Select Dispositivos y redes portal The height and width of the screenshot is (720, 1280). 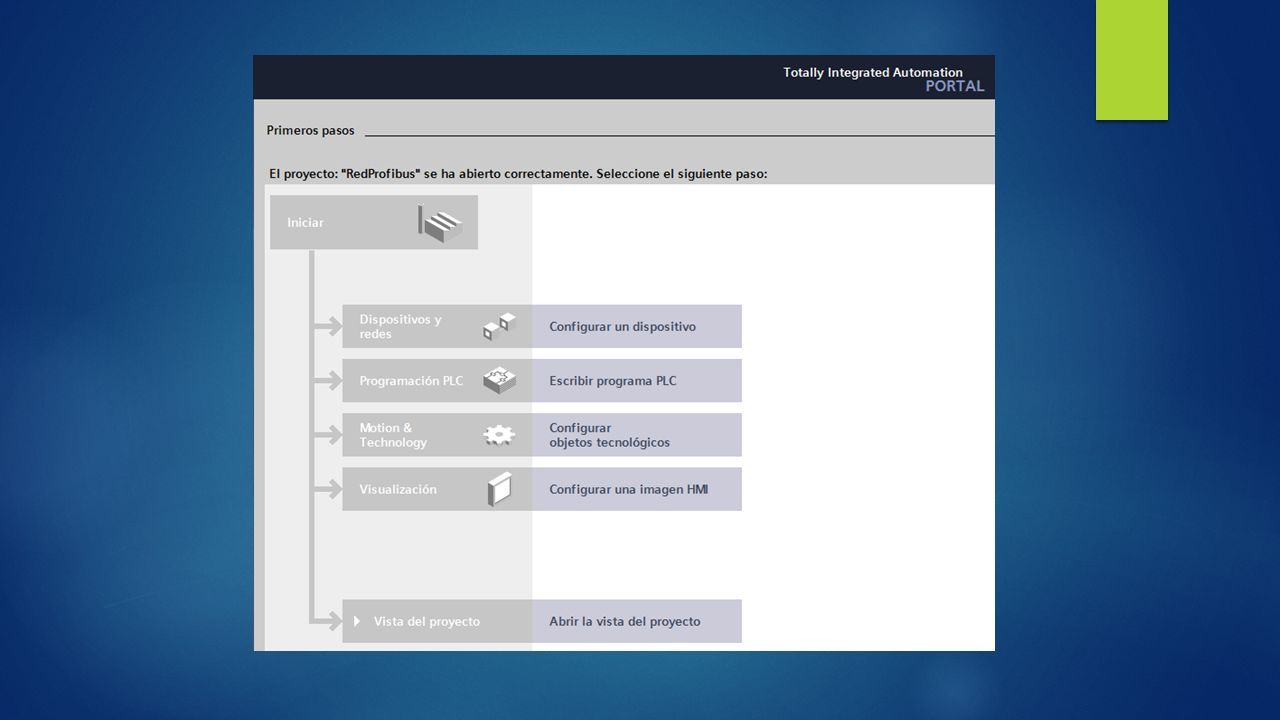coord(437,326)
